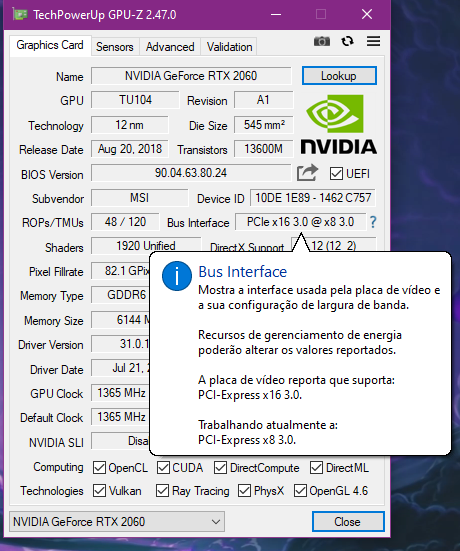Viewport: 460px width, 551px height.
Task: Toggle the PhysX checkbox
Action: point(244,491)
